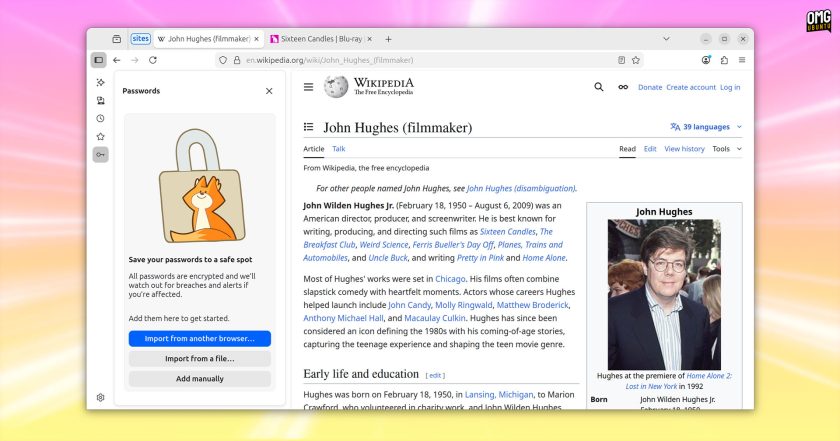Bookmark this page with the star icon
Viewport: 840px width, 441px height.
click(636, 60)
